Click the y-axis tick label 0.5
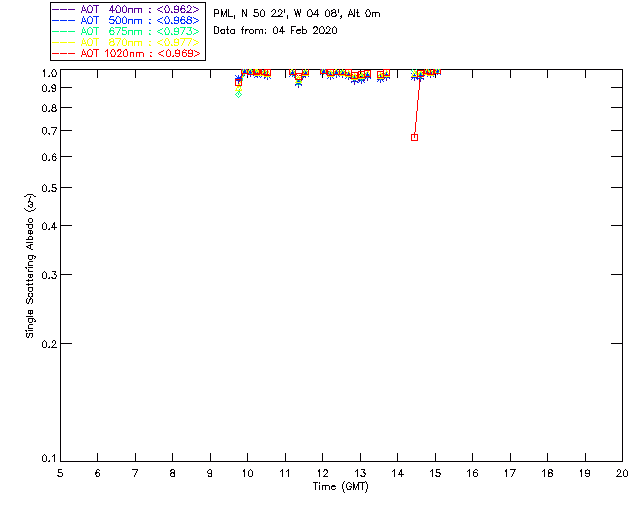 tap(49, 188)
